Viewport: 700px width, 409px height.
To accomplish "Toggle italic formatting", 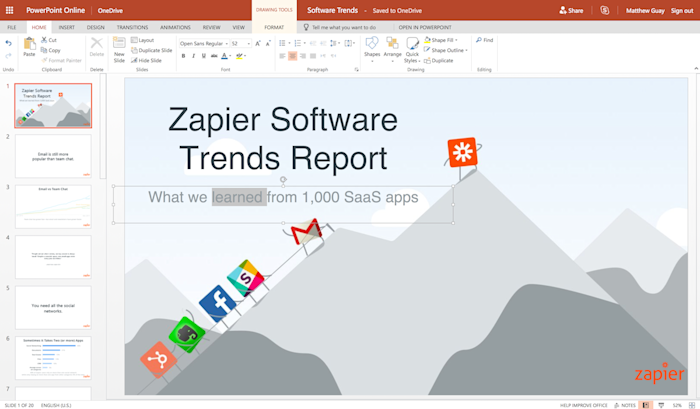I will pos(193,56).
